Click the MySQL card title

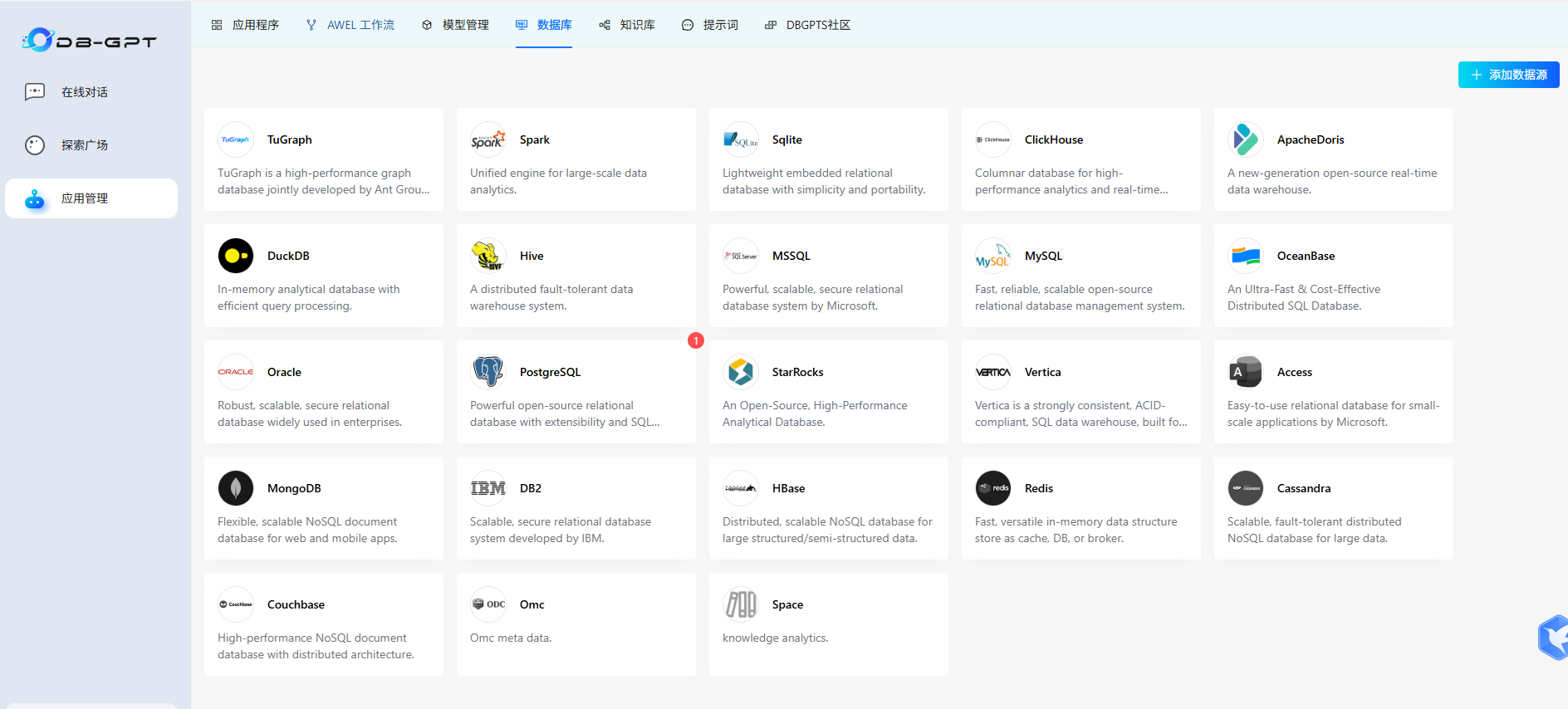tap(1043, 256)
